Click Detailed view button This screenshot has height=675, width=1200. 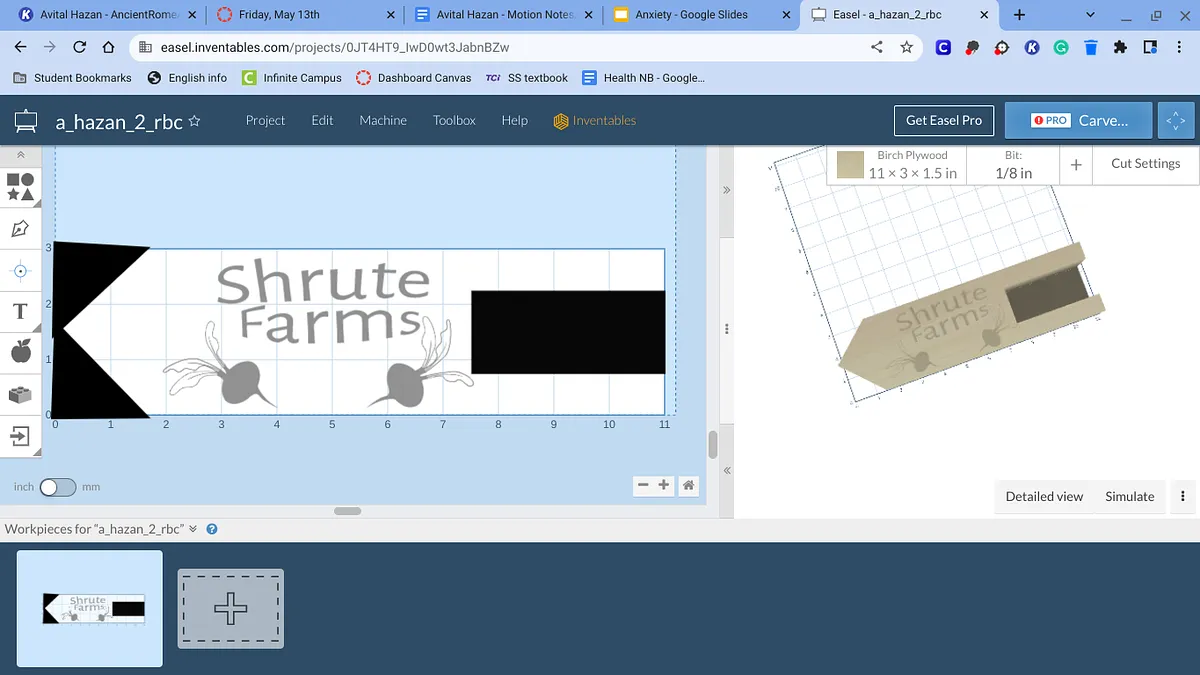[x=1044, y=496]
